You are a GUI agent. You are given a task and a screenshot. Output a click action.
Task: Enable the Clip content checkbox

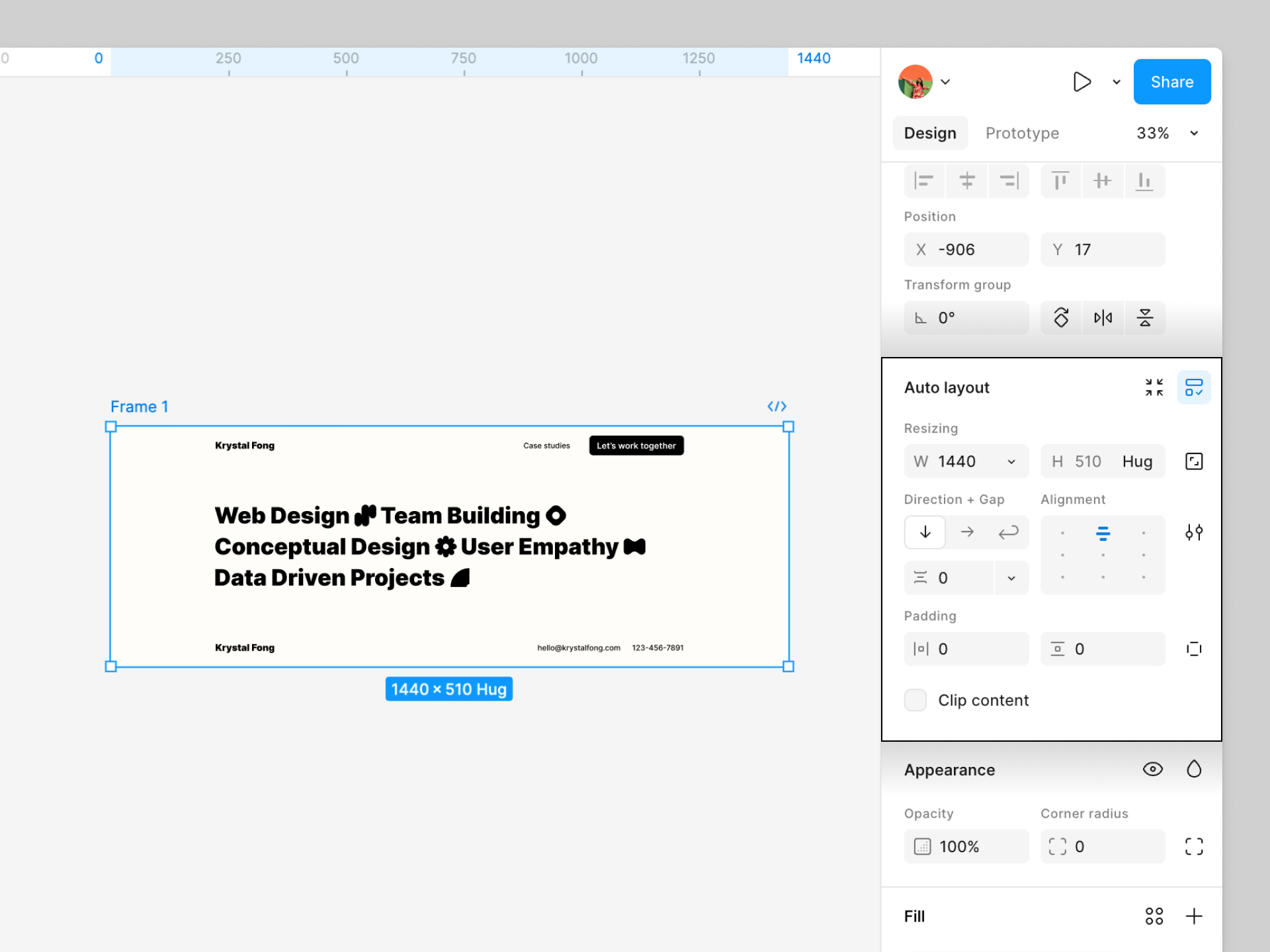[x=915, y=700]
